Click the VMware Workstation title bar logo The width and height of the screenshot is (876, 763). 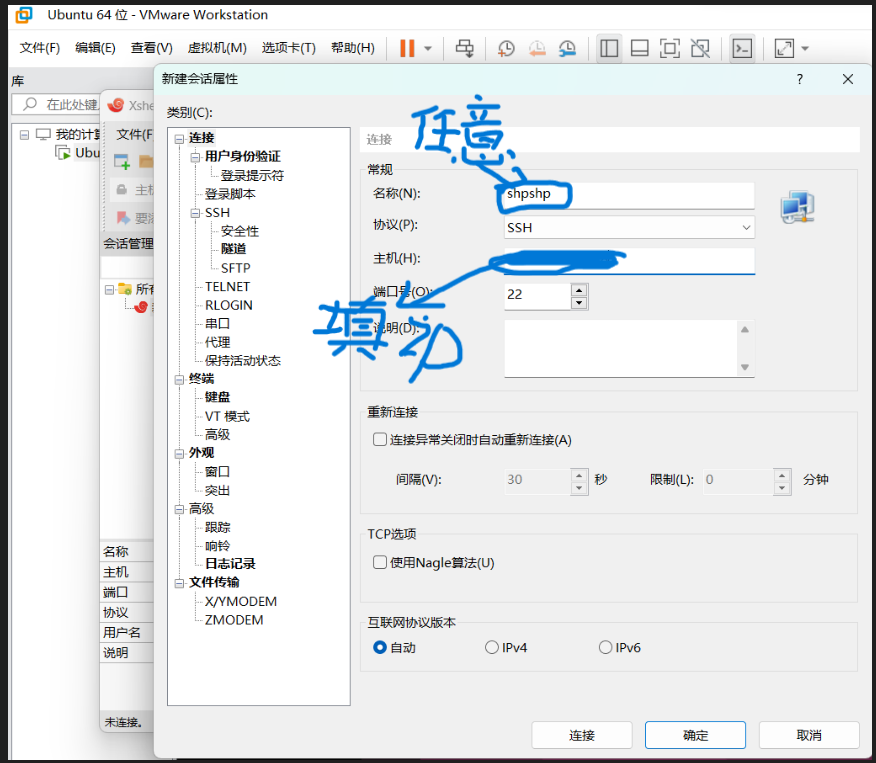click(24, 15)
